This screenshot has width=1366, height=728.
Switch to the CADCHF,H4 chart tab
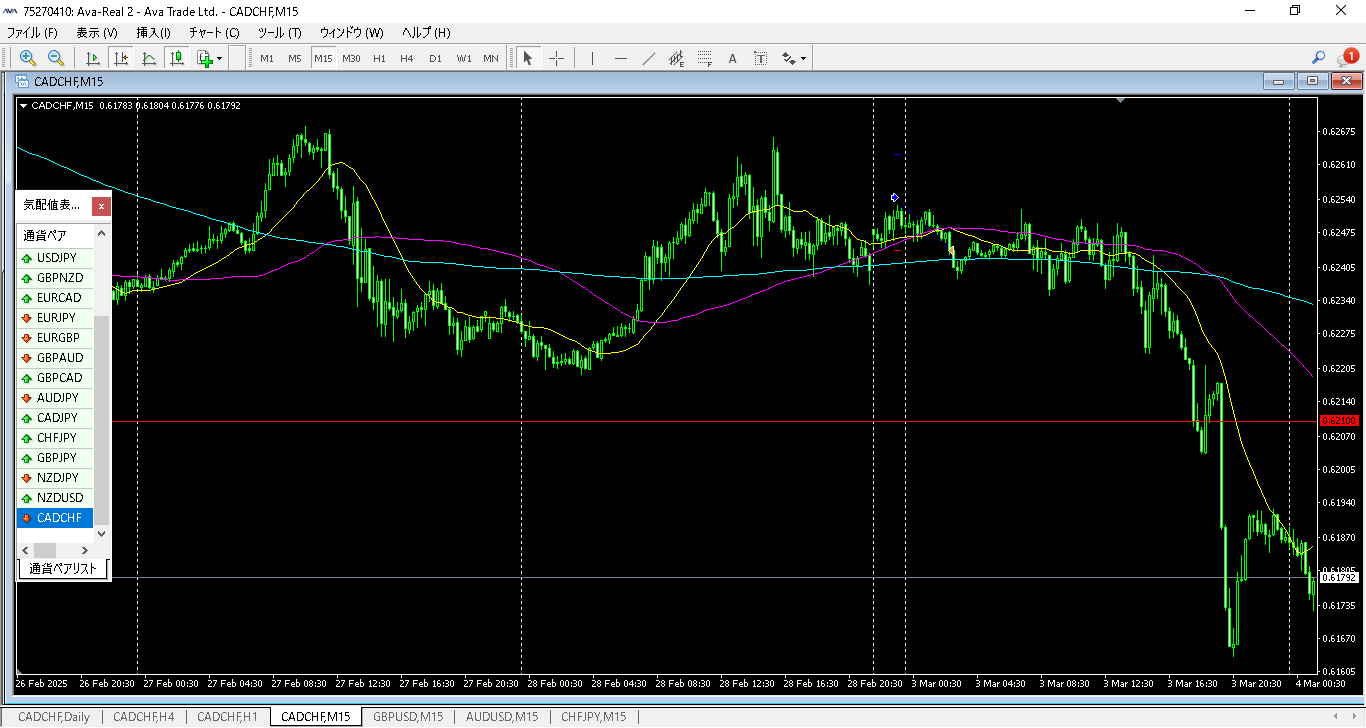tap(144, 717)
